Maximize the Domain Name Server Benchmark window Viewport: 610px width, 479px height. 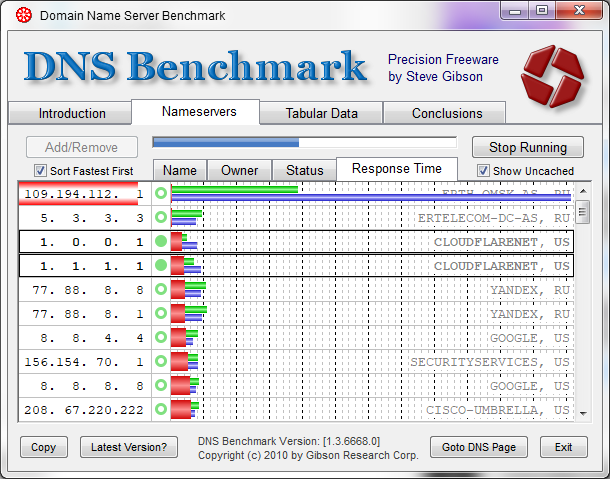click(542, 11)
